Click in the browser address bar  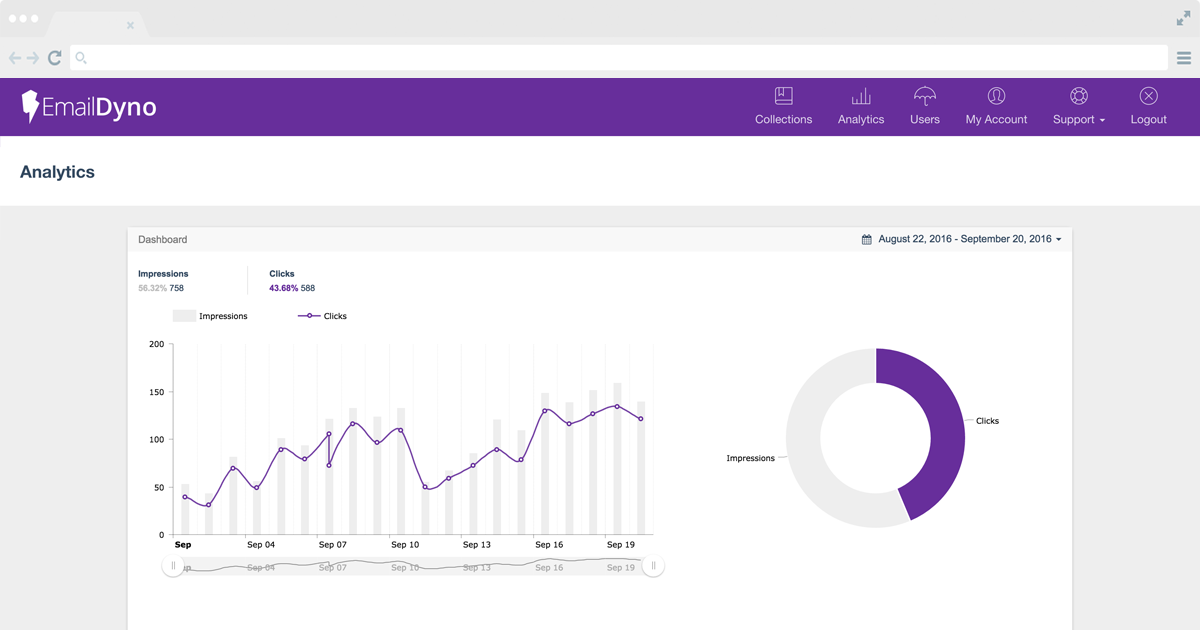click(620, 58)
